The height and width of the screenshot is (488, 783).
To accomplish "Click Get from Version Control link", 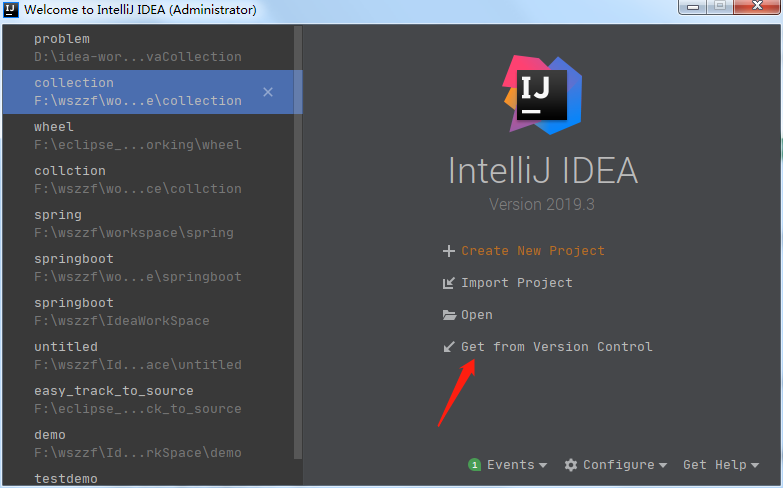I will pyautogui.click(x=556, y=347).
